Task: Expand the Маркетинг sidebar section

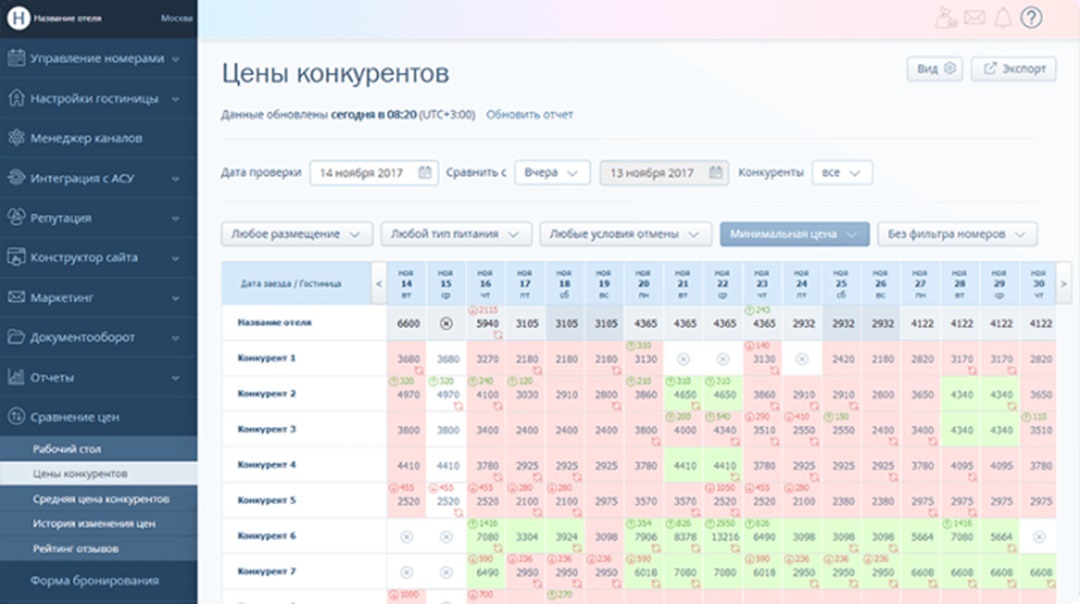Action: [99, 297]
